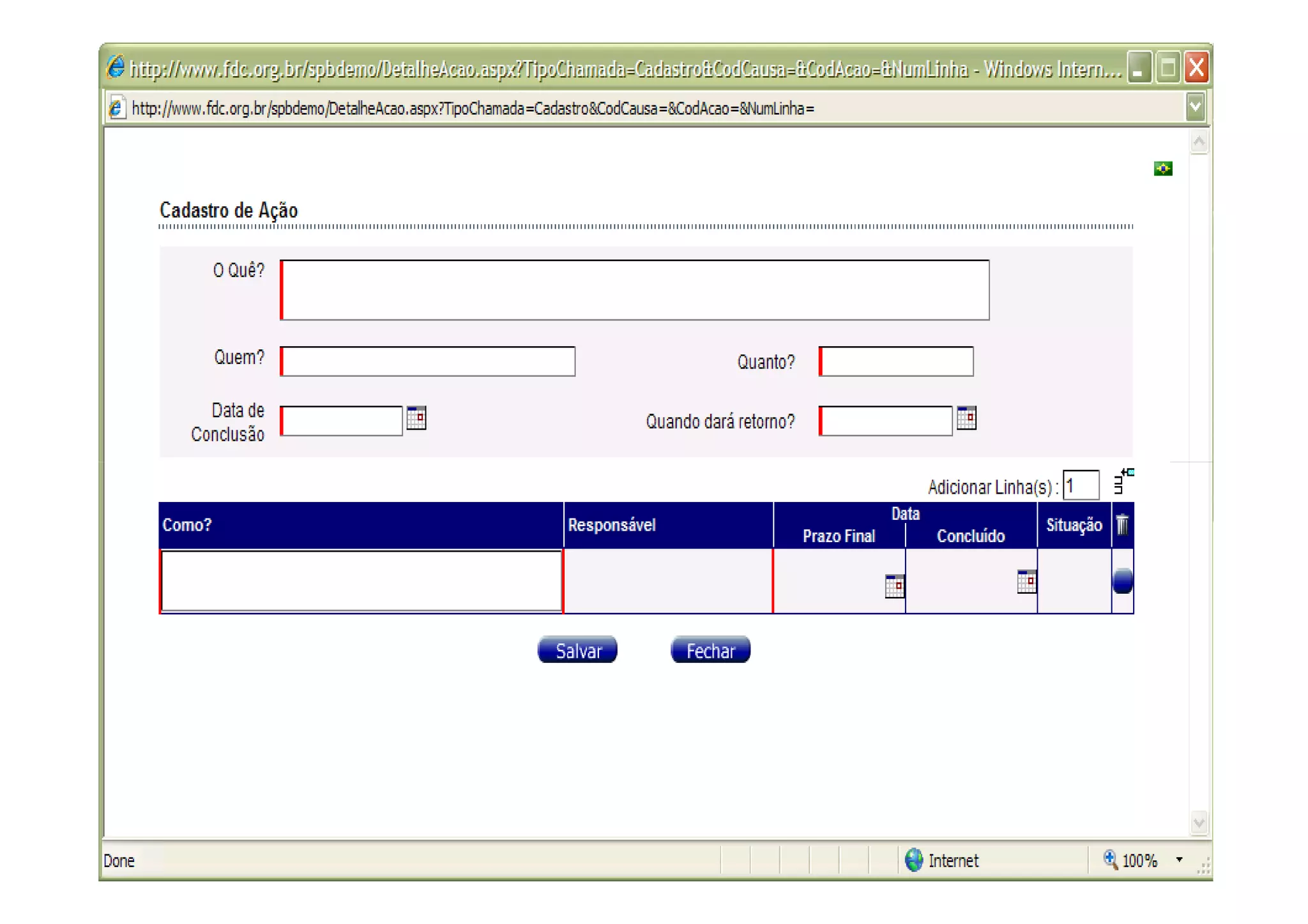Open calendar for Quando dará retorno

pos(966,418)
